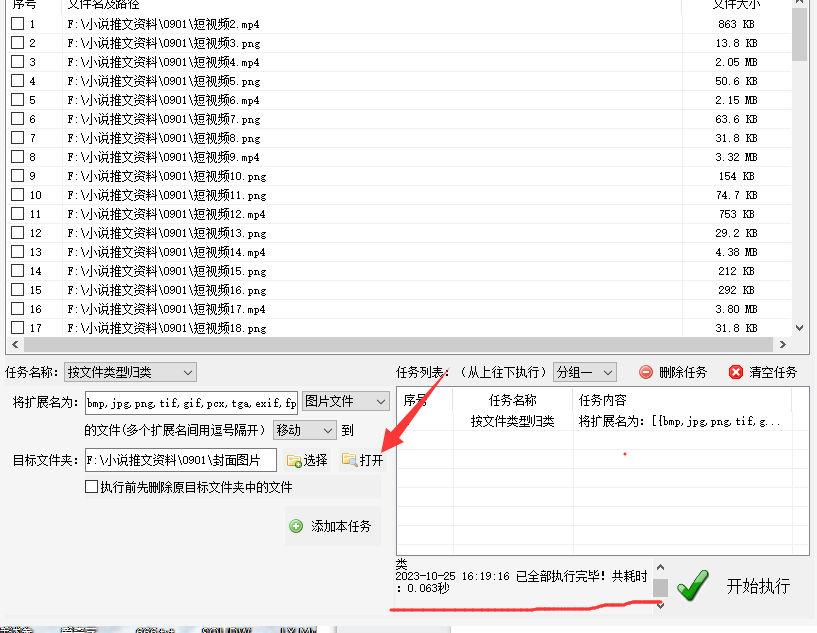This screenshot has width=817, height=633.
Task: Click the 清空任务 button label
Action: [773, 373]
